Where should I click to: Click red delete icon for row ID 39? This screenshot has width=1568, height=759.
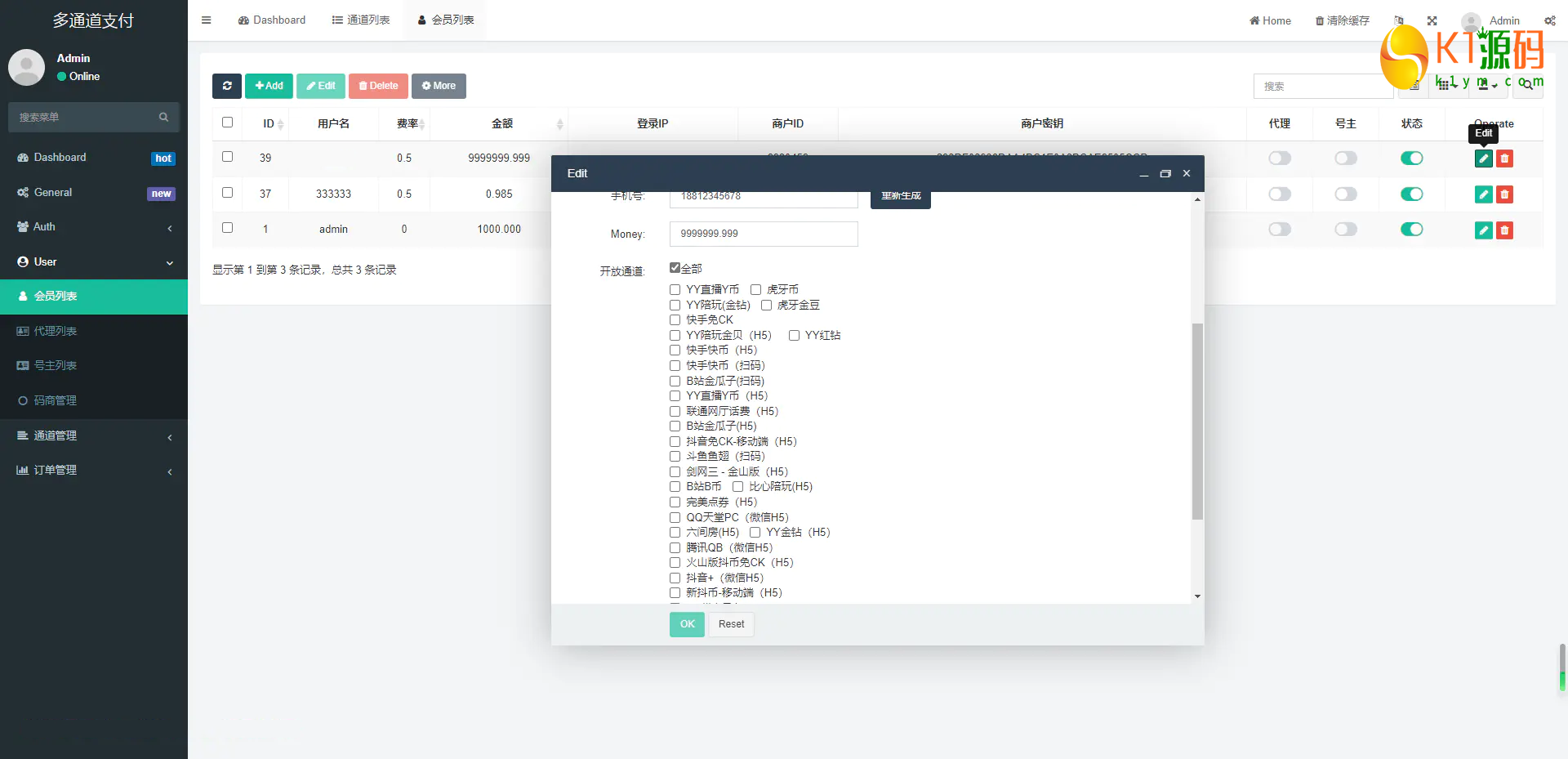coord(1504,158)
